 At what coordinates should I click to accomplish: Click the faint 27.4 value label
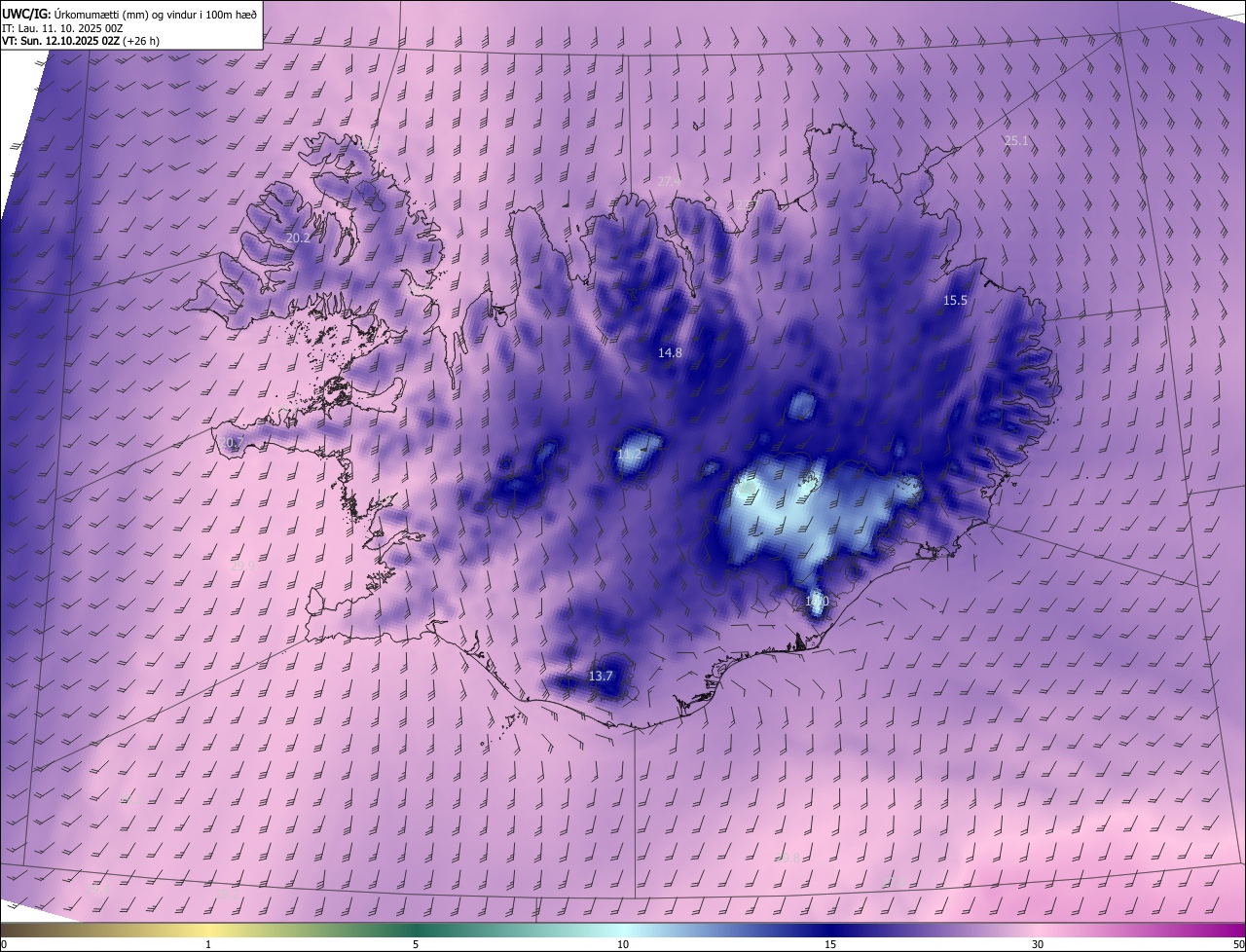[x=670, y=181]
